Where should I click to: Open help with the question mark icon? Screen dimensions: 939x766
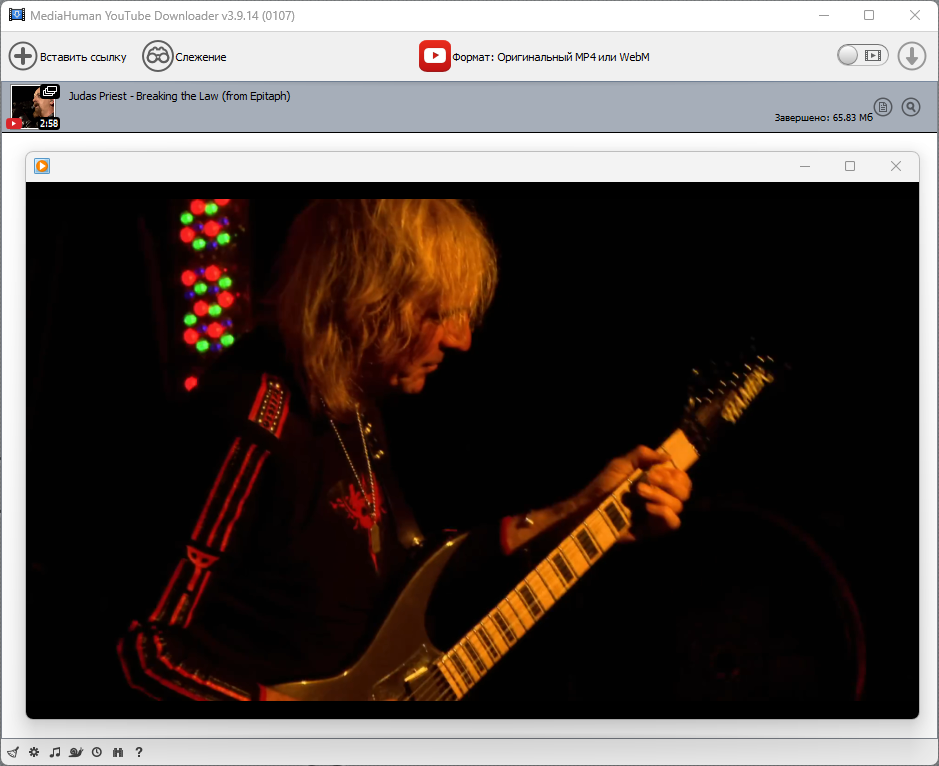(139, 752)
